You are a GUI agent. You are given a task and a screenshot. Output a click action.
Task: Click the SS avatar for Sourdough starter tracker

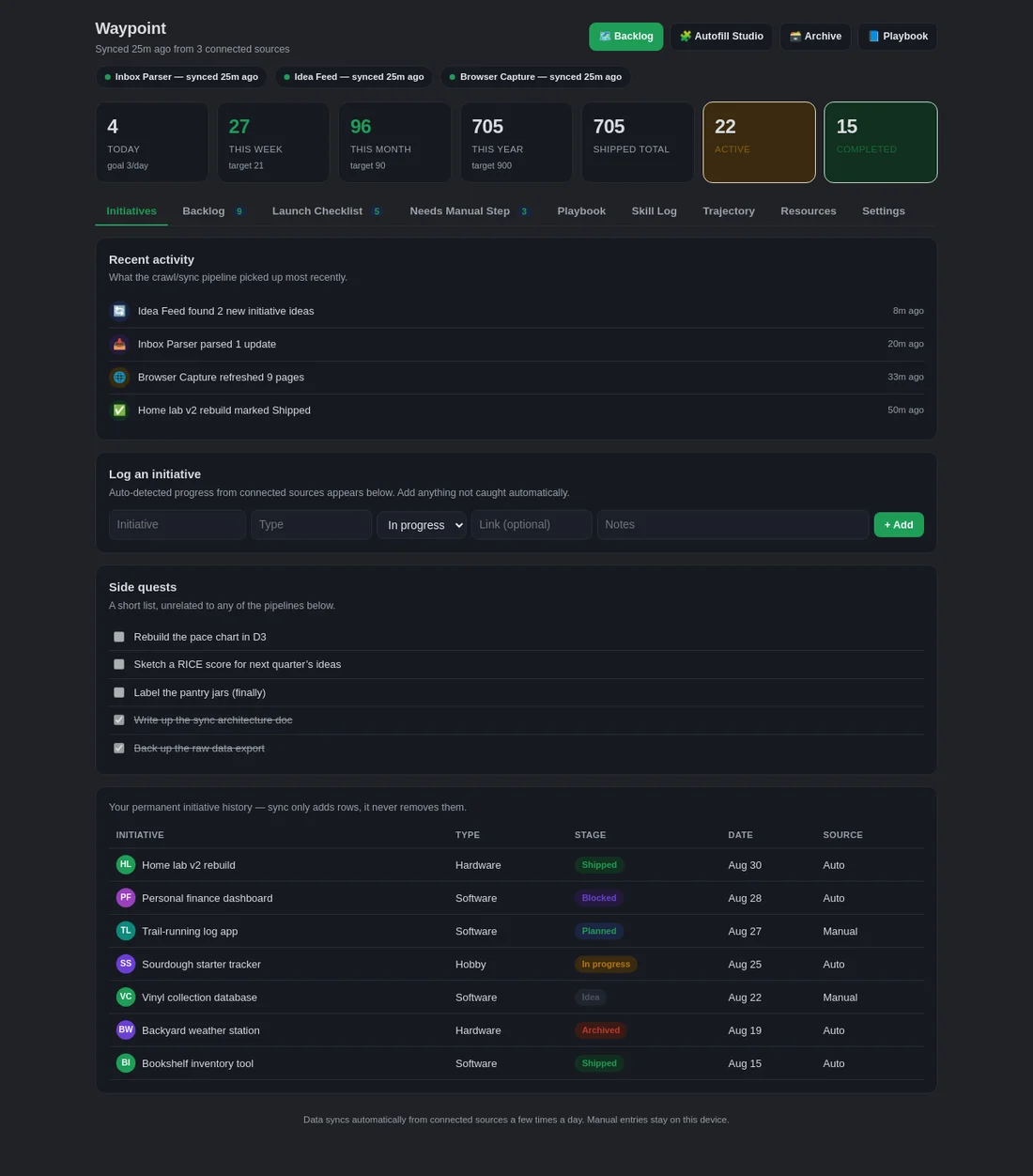(126, 964)
